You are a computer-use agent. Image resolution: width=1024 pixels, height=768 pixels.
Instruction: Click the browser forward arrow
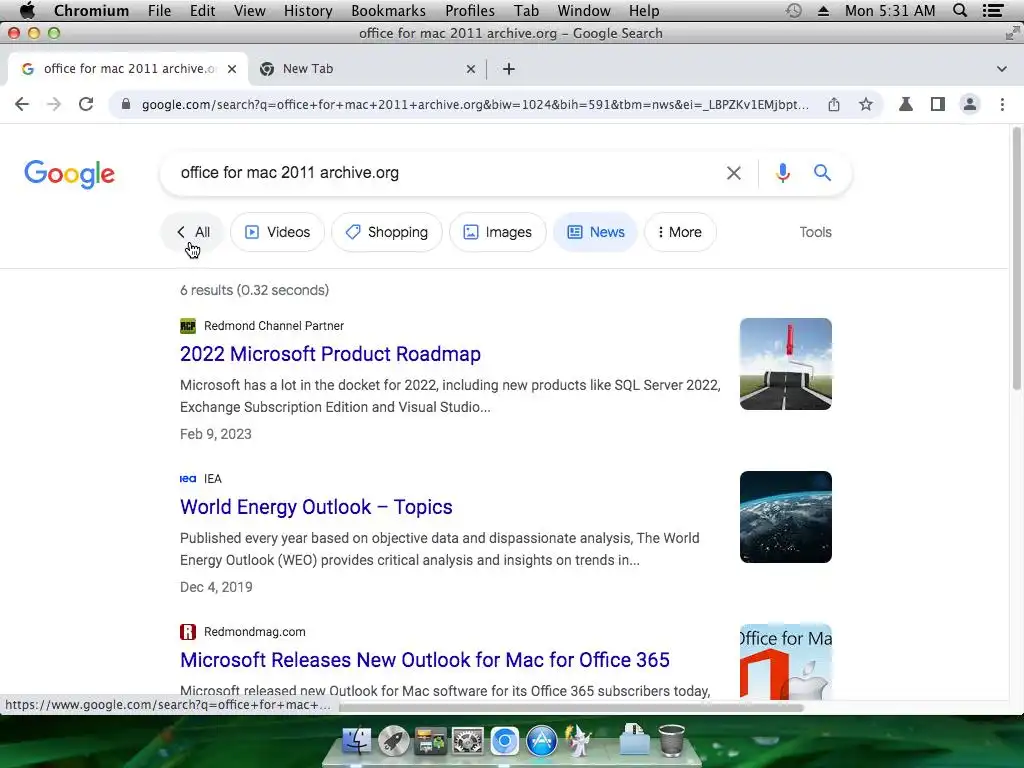pos(54,104)
